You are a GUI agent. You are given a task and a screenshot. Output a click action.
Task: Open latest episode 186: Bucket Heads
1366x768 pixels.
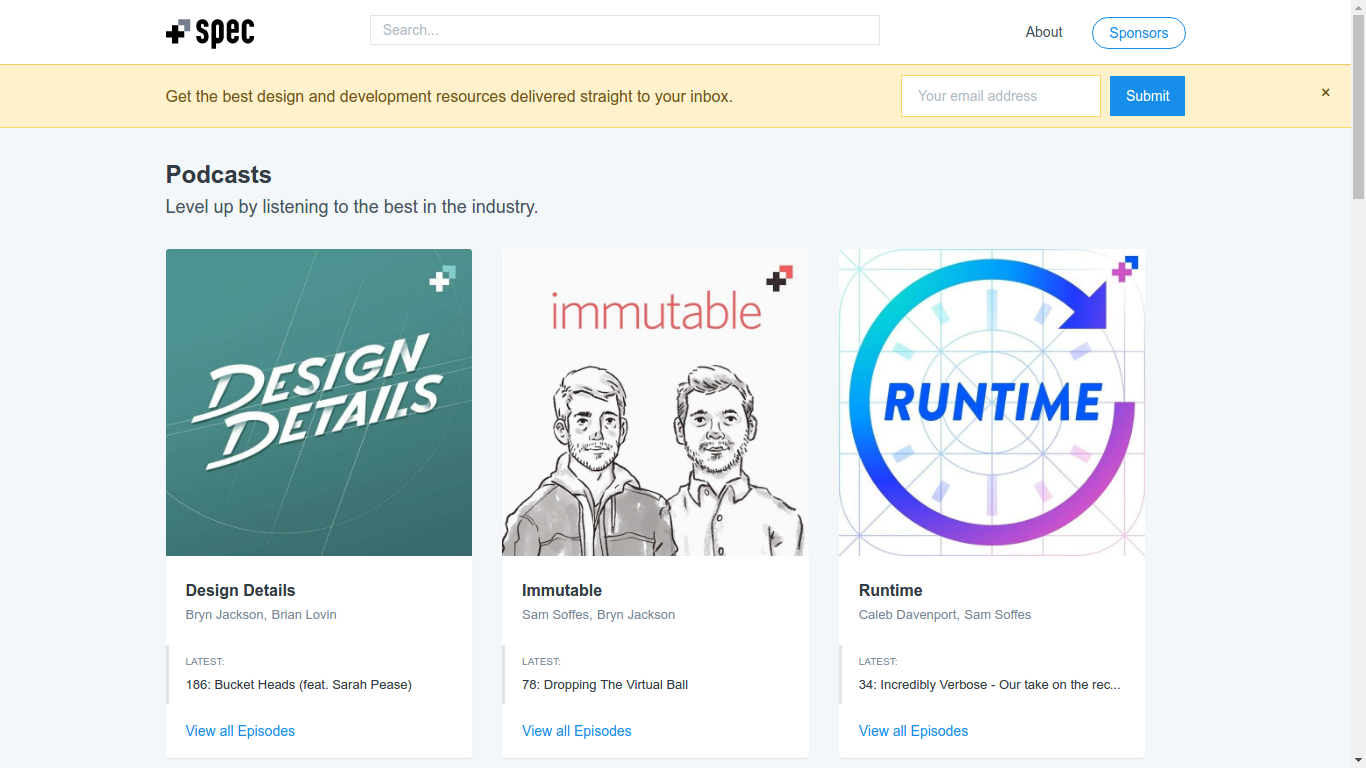(x=298, y=685)
